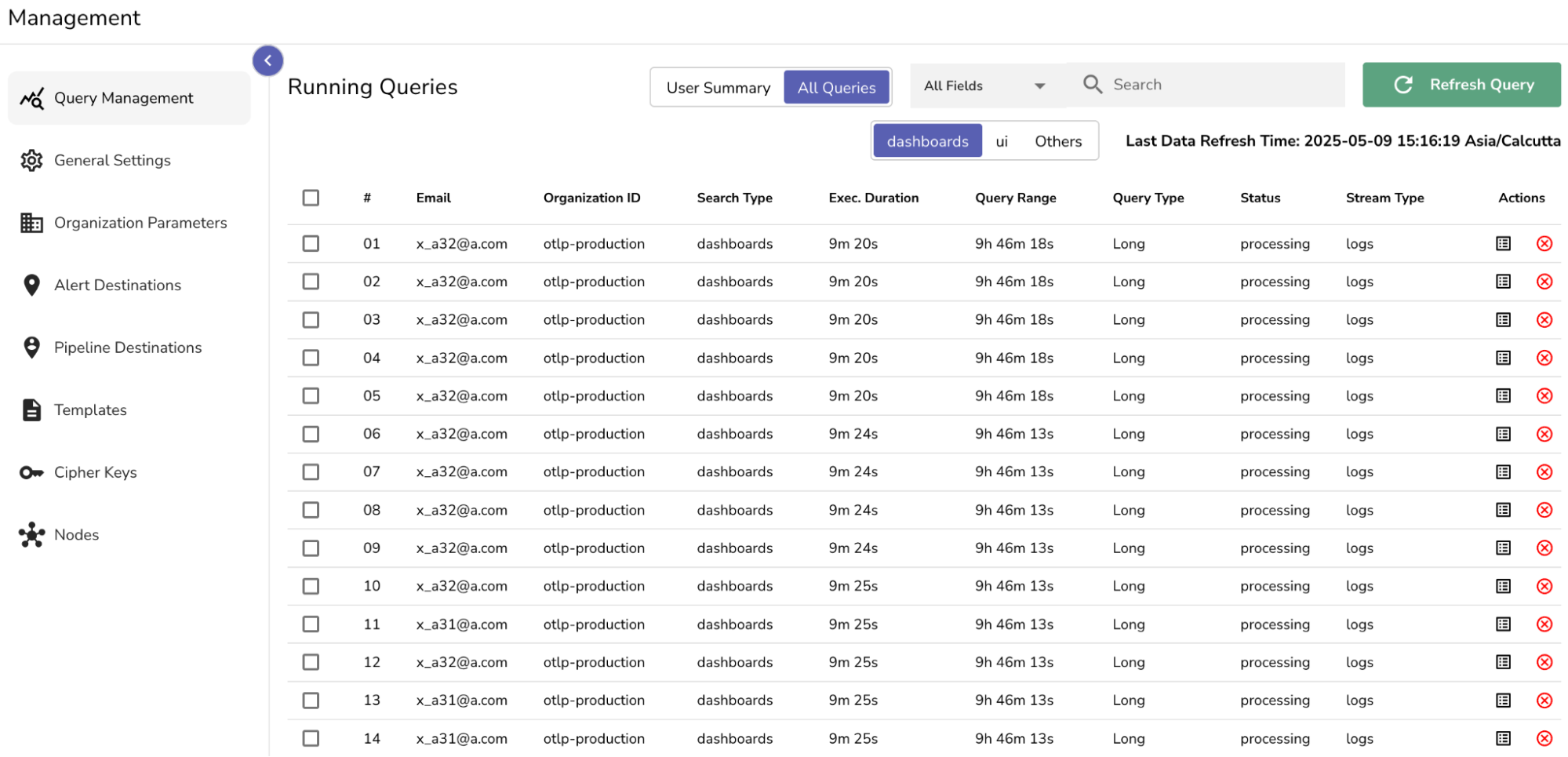Click the ui filter option
Screen dimensions: 1568x757
(1002, 140)
